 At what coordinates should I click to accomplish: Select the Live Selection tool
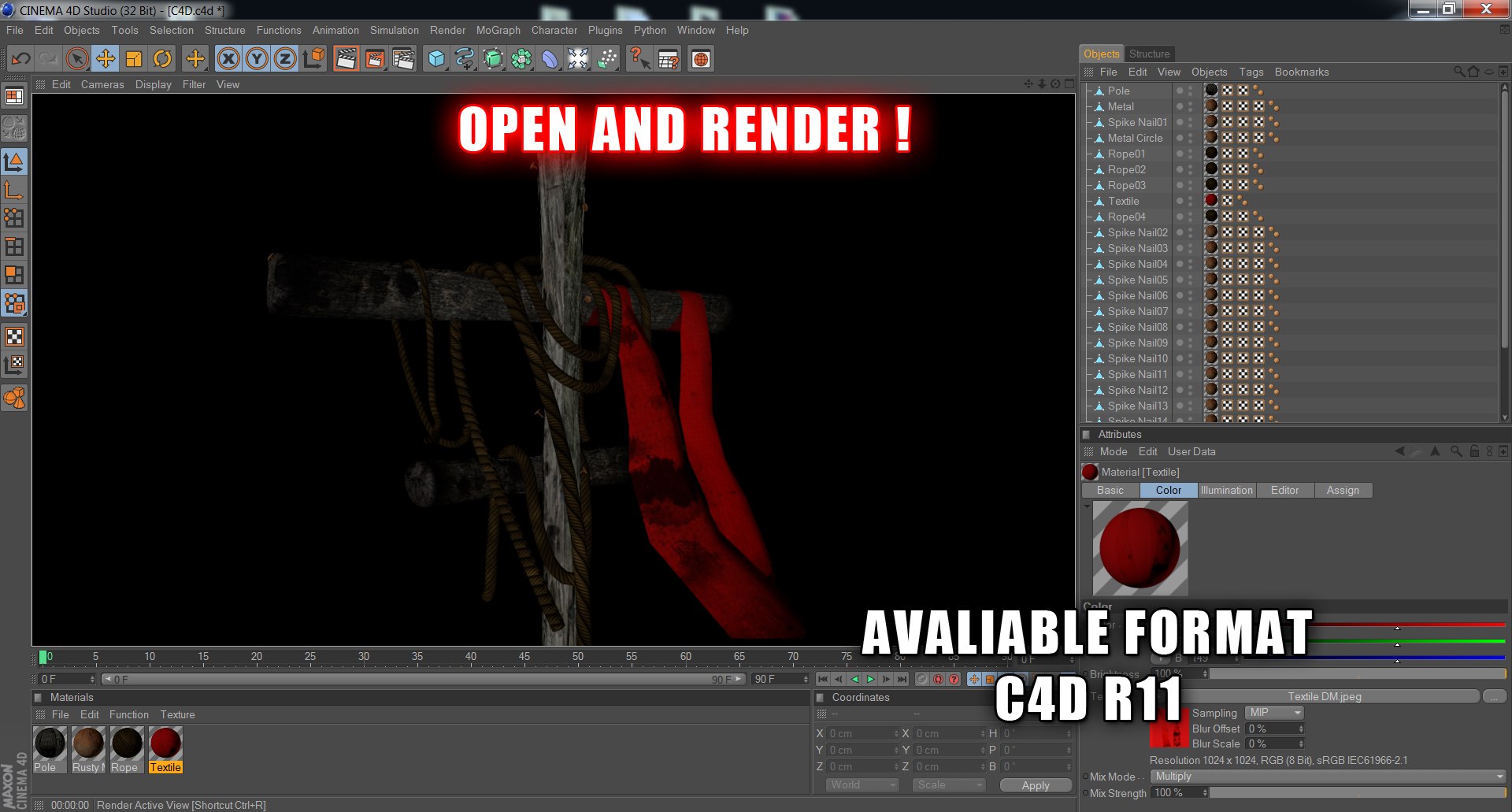(77, 58)
